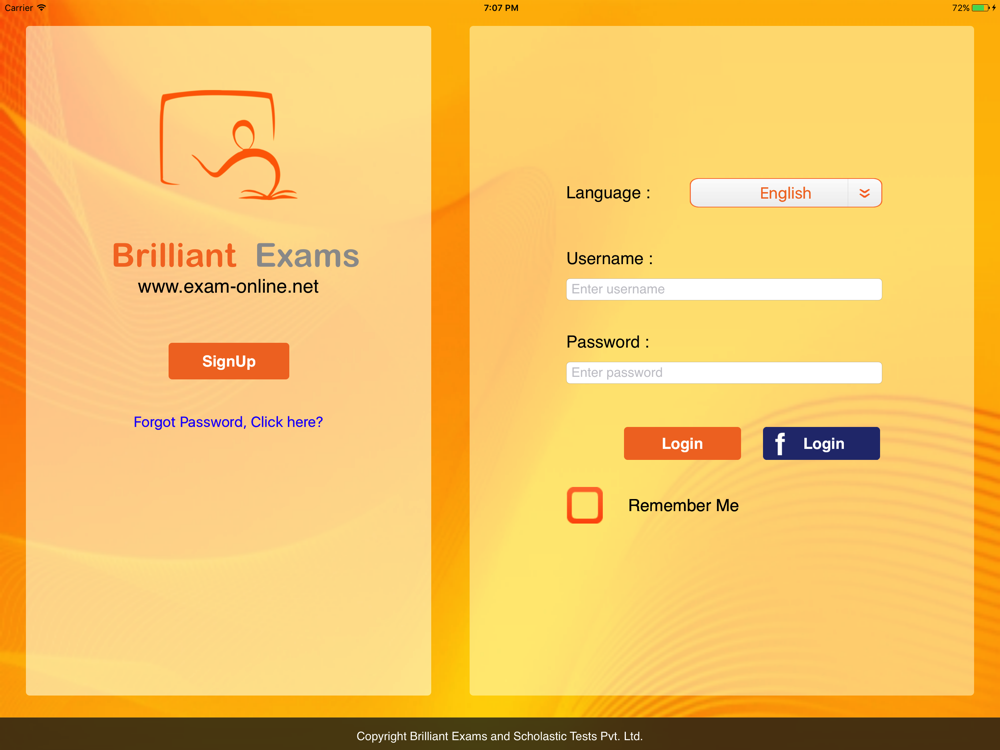This screenshot has width=1000, height=750.
Task: Tap the Facebook f Login button
Action: tap(821, 443)
